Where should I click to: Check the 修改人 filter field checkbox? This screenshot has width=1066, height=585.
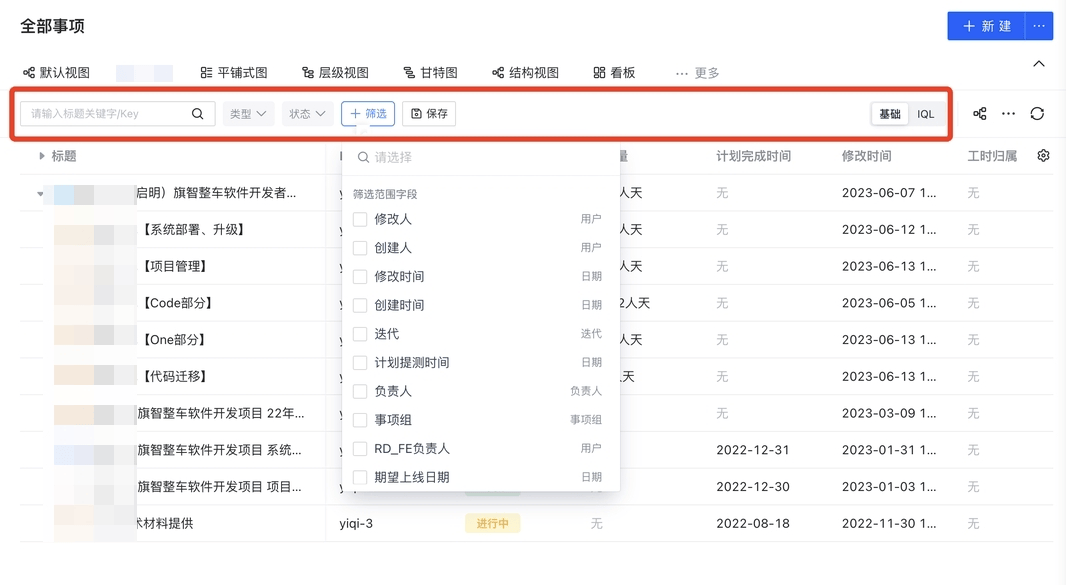(x=360, y=219)
